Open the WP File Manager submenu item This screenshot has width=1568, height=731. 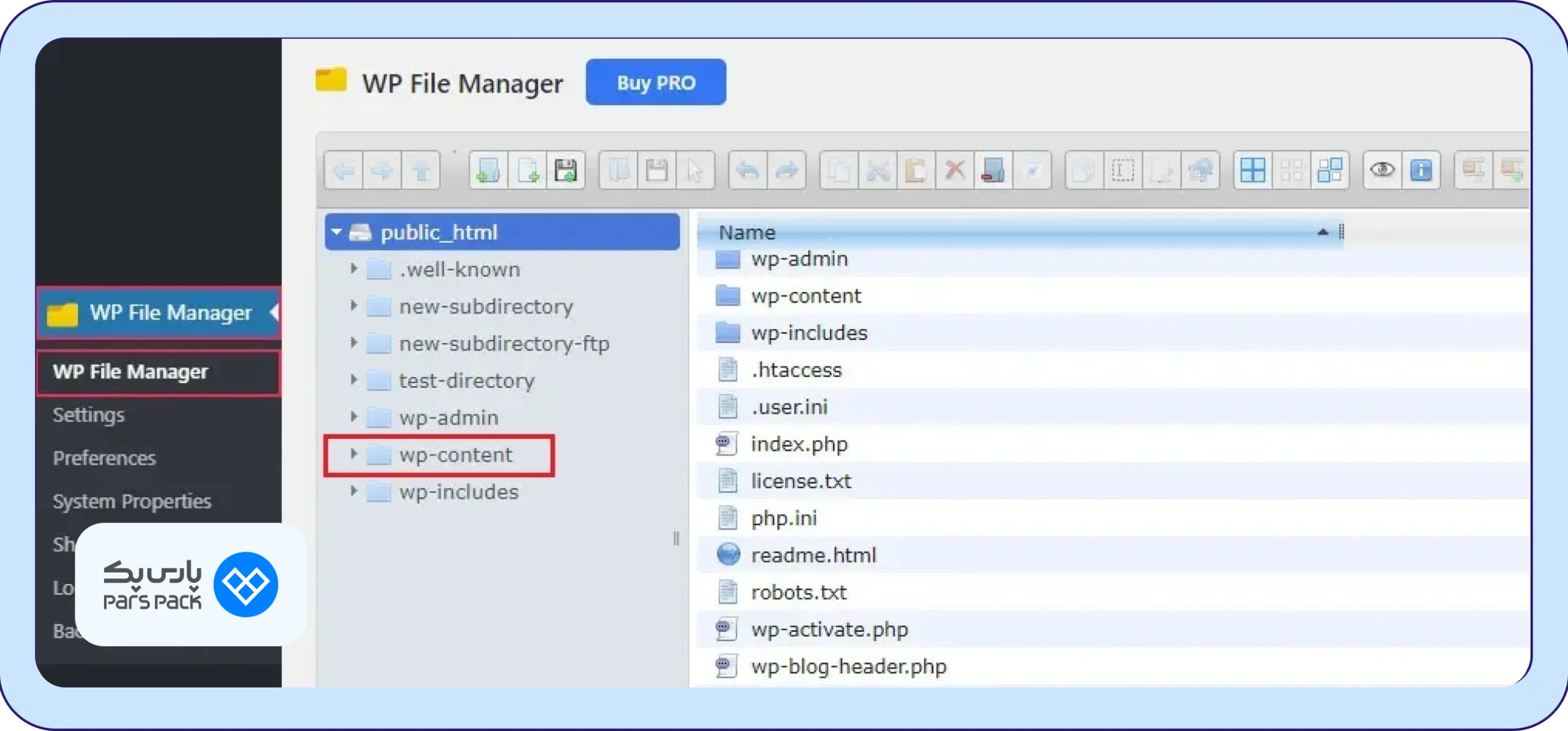(159, 372)
